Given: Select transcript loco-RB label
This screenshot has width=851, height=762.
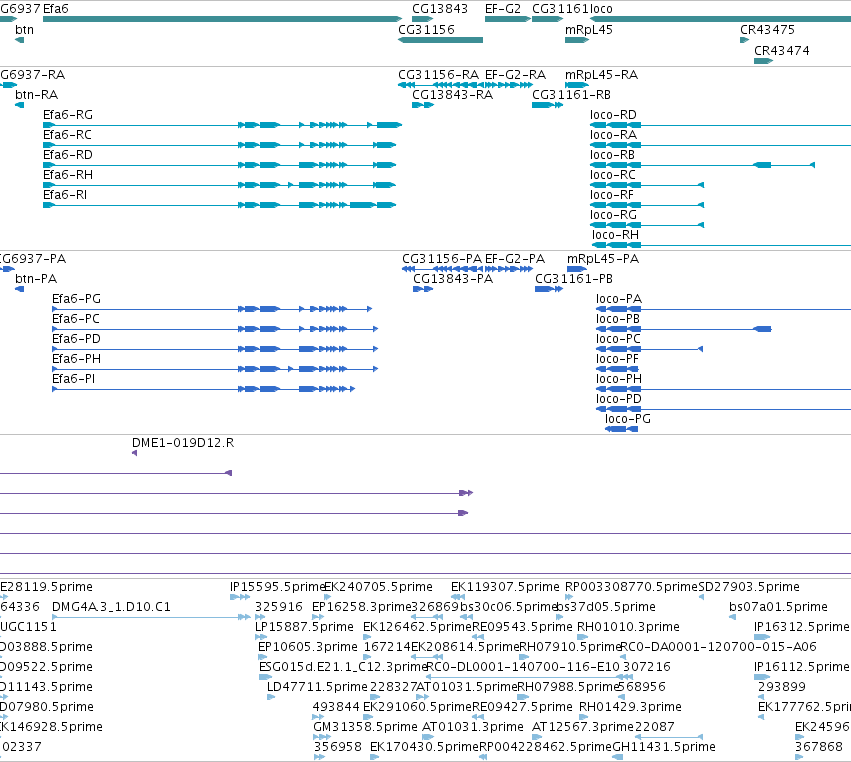Looking at the screenshot, I should [612, 155].
